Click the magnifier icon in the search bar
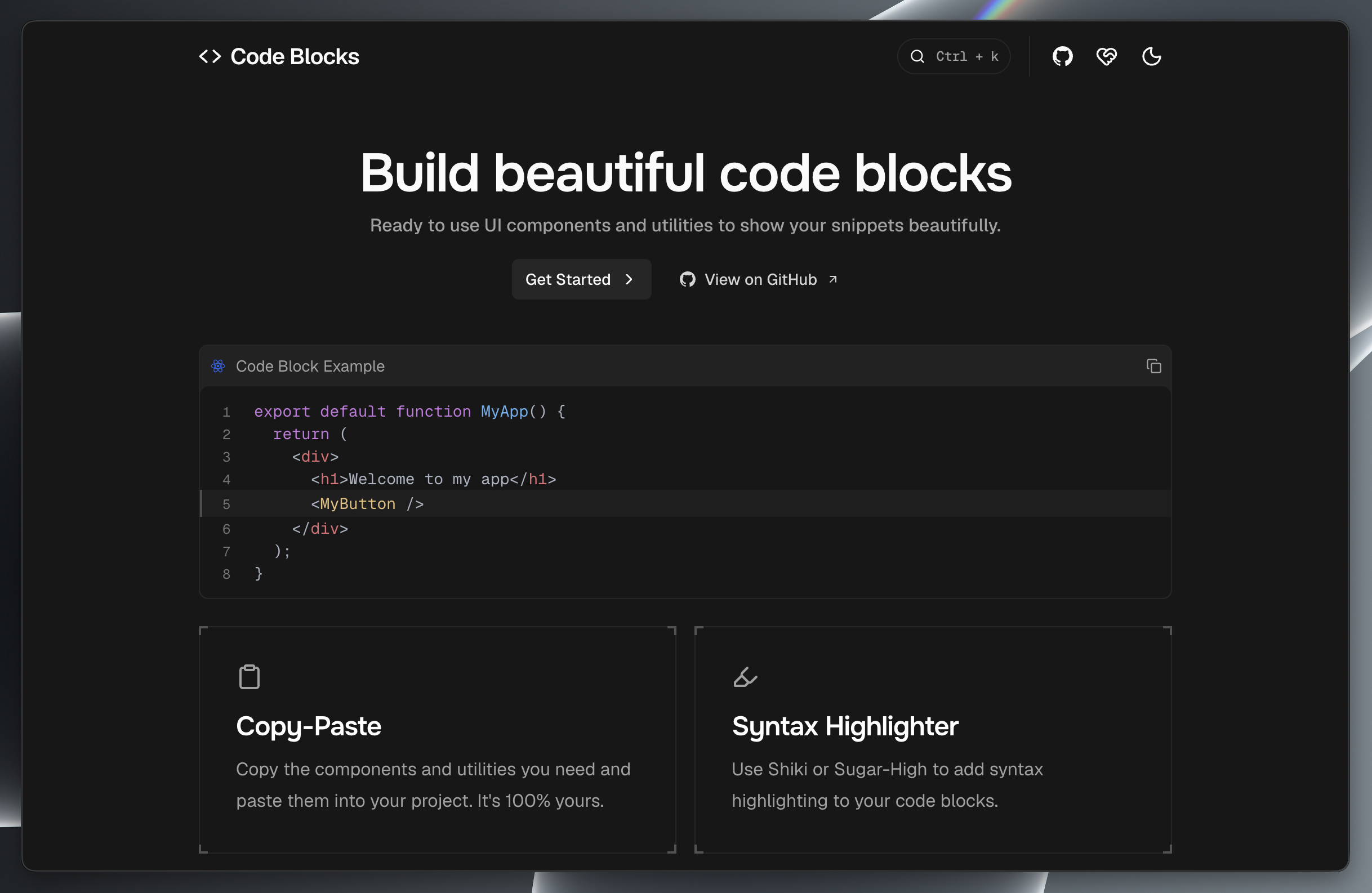Viewport: 1372px width, 893px height. pos(917,56)
